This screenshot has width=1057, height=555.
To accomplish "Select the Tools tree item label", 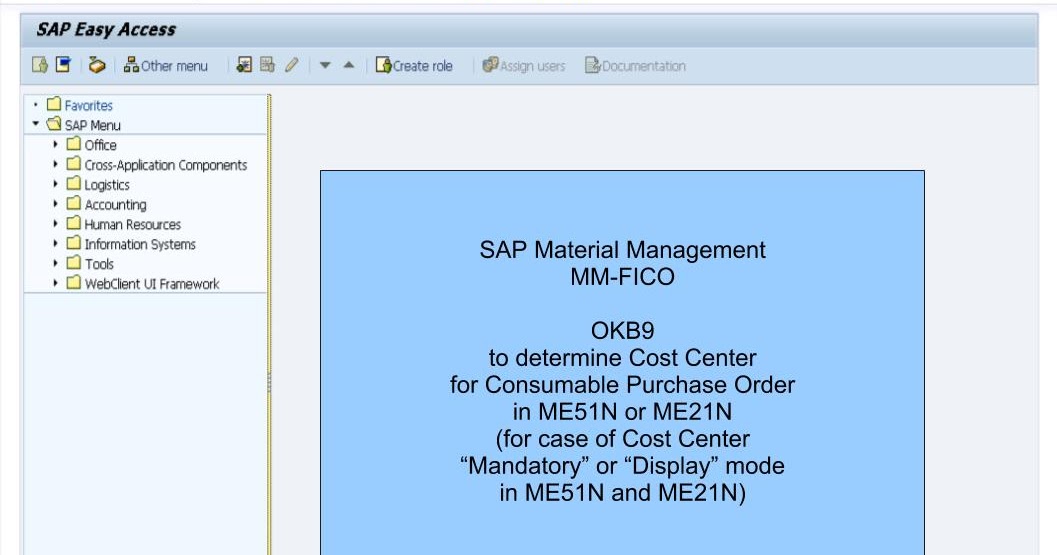I will pos(99,264).
